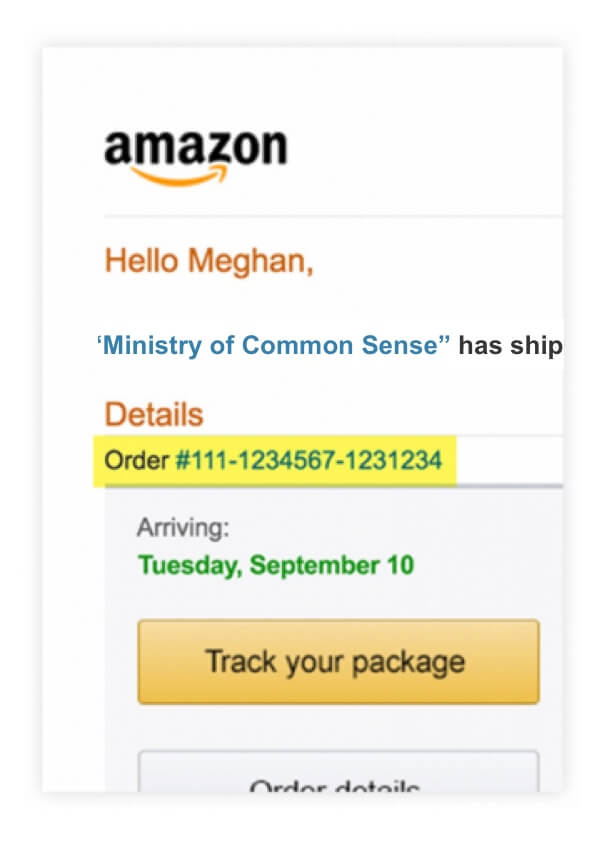Image resolution: width=604 pixels, height=850 pixels.
Task: Click the 'Hello Meghan,' greeting text
Action: pyautogui.click(x=209, y=261)
